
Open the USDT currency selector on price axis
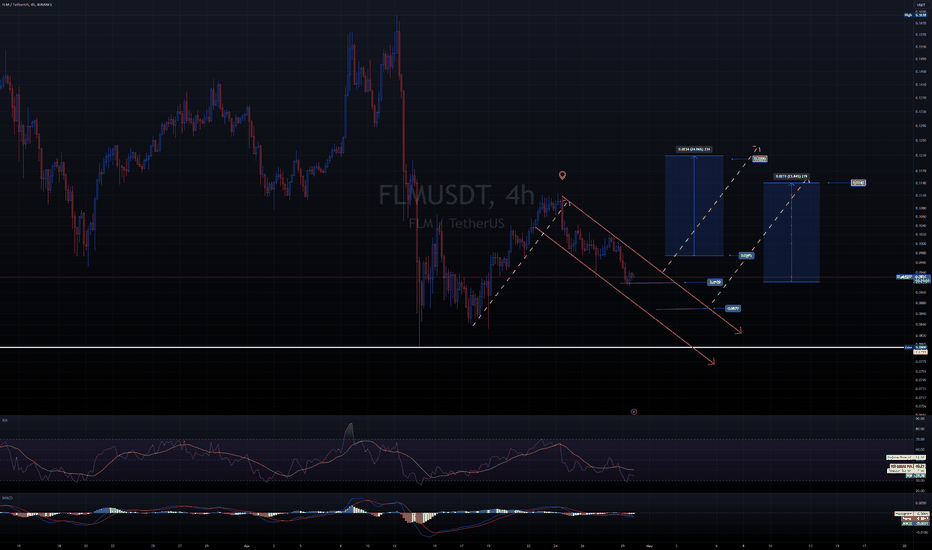(x=921, y=4)
